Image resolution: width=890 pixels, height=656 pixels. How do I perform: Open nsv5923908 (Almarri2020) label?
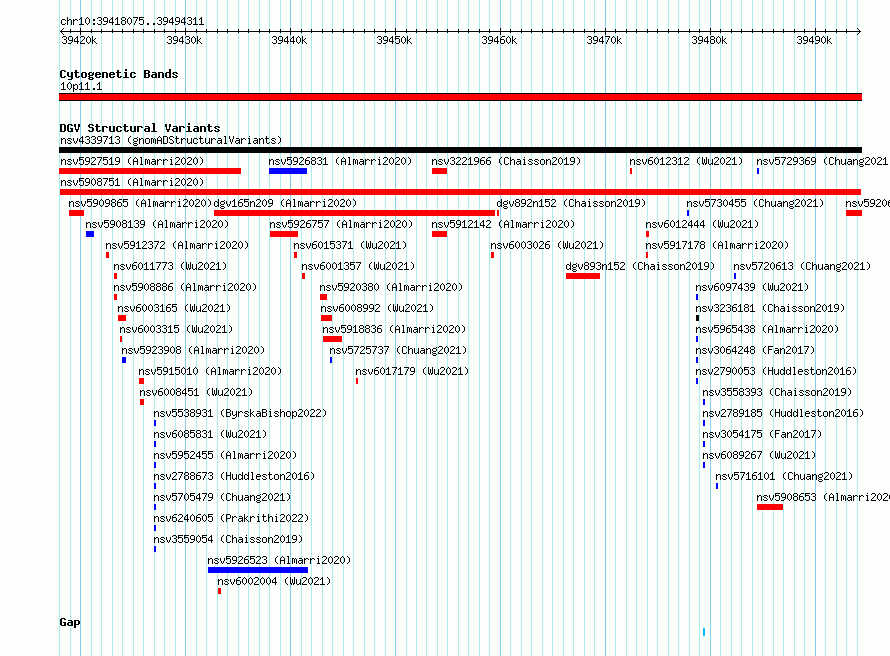193,350
